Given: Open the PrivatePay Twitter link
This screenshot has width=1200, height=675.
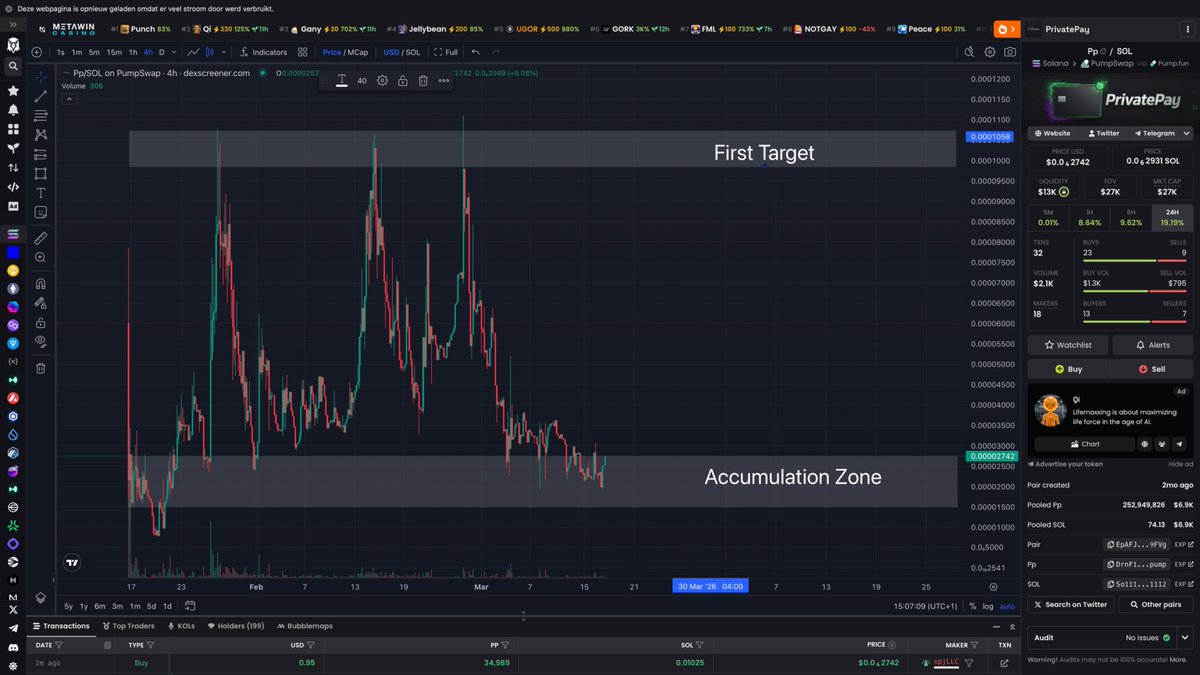Looking at the screenshot, I should 1103,133.
